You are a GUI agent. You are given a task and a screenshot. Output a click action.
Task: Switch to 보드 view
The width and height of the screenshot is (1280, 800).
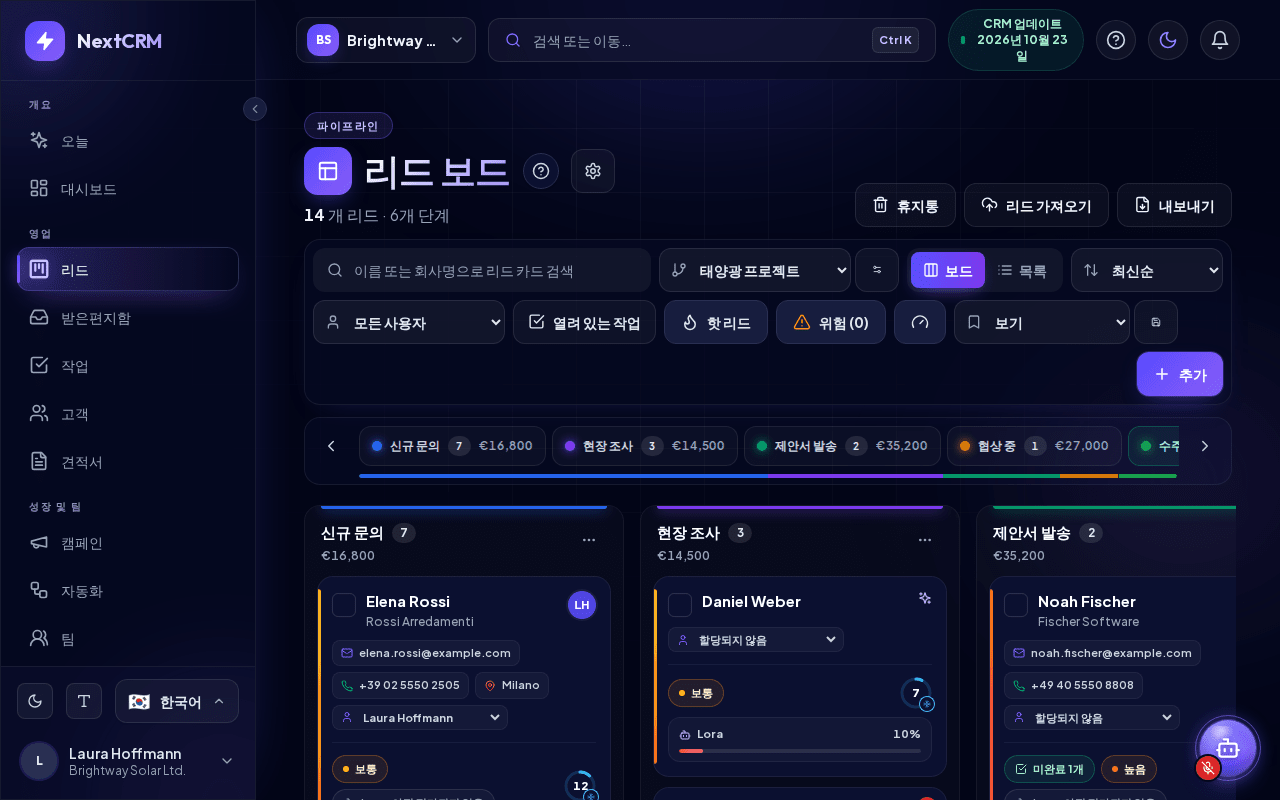coord(948,270)
